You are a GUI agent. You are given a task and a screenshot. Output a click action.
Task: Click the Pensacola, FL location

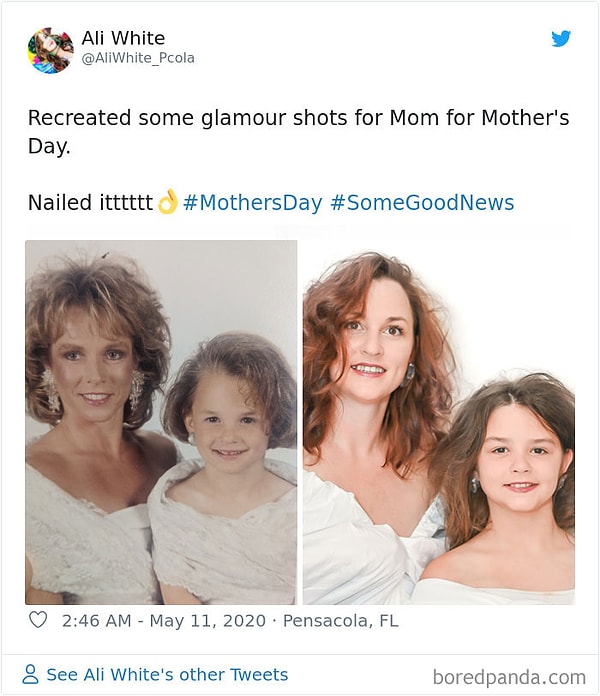(x=341, y=621)
